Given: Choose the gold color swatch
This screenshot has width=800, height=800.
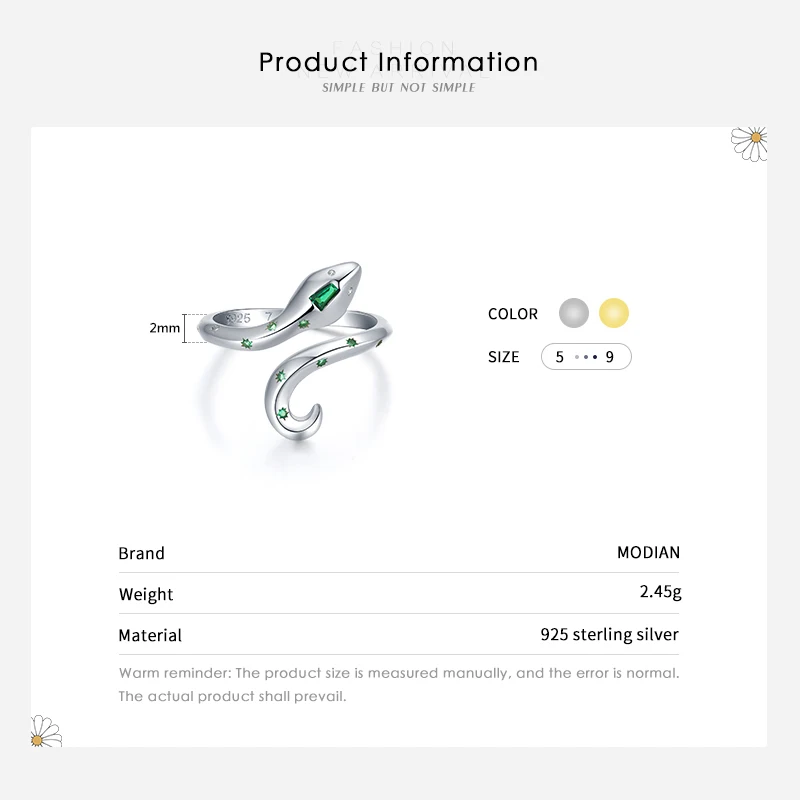Looking at the screenshot, I should click(x=614, y=313).
